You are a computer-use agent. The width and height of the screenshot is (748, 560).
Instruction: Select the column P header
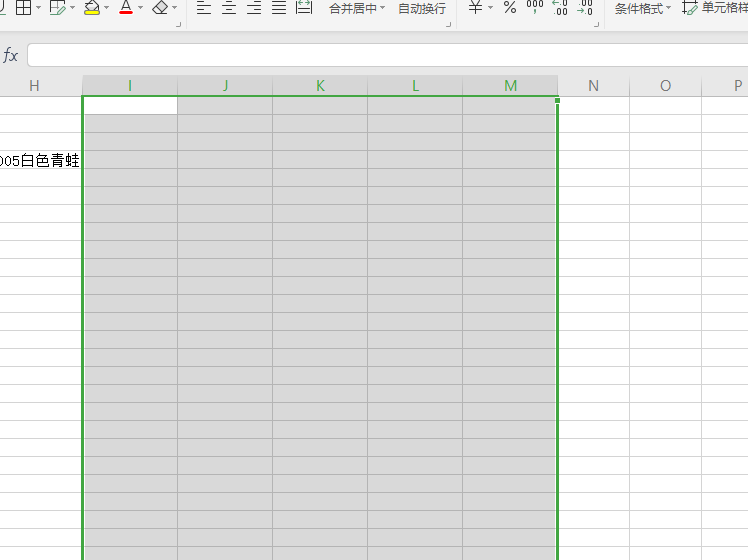click(725, 86)
